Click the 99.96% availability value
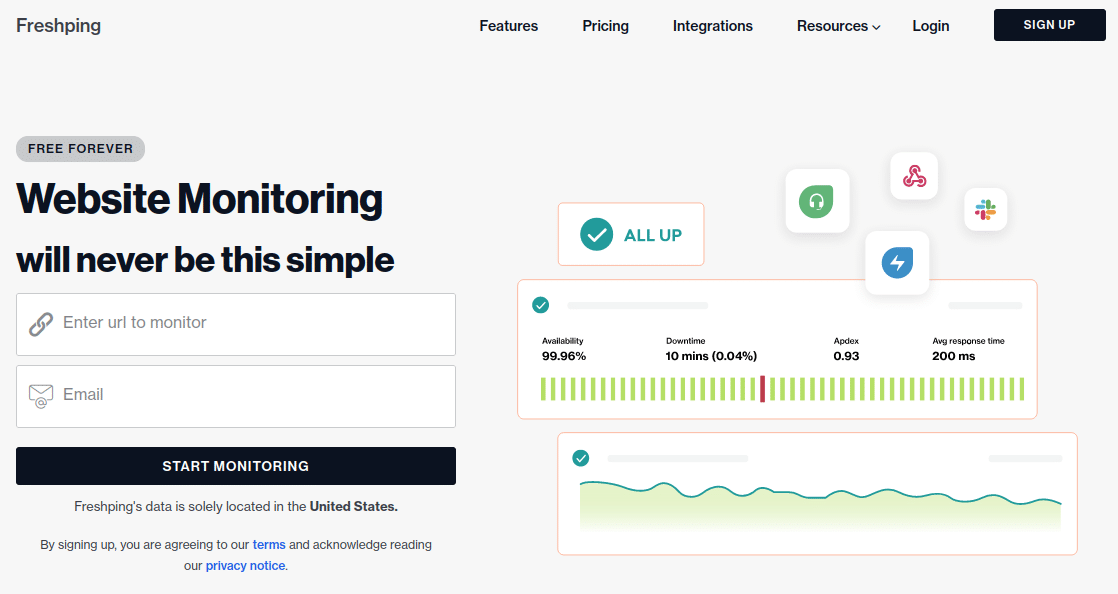Image resolution: width=1118 pixels, height=594 pixels. pyautogui.click(x=563, y=356)
